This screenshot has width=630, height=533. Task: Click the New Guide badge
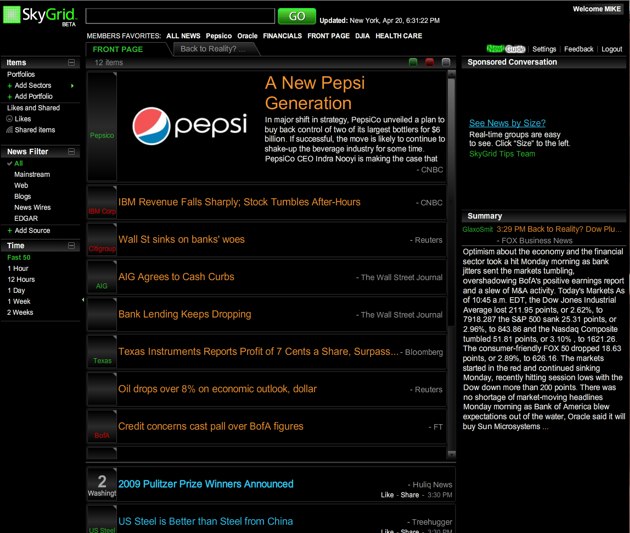tap(506, 49)
